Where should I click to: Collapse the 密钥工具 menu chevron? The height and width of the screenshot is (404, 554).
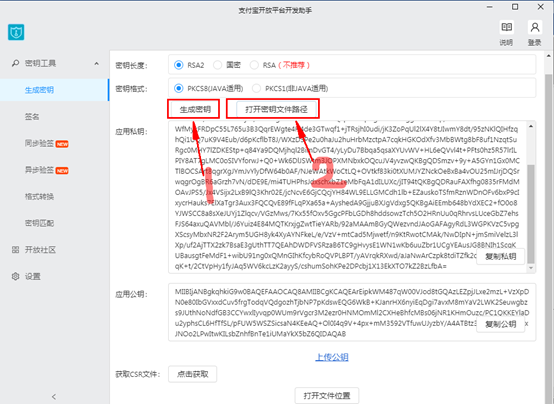click(96, 64)
